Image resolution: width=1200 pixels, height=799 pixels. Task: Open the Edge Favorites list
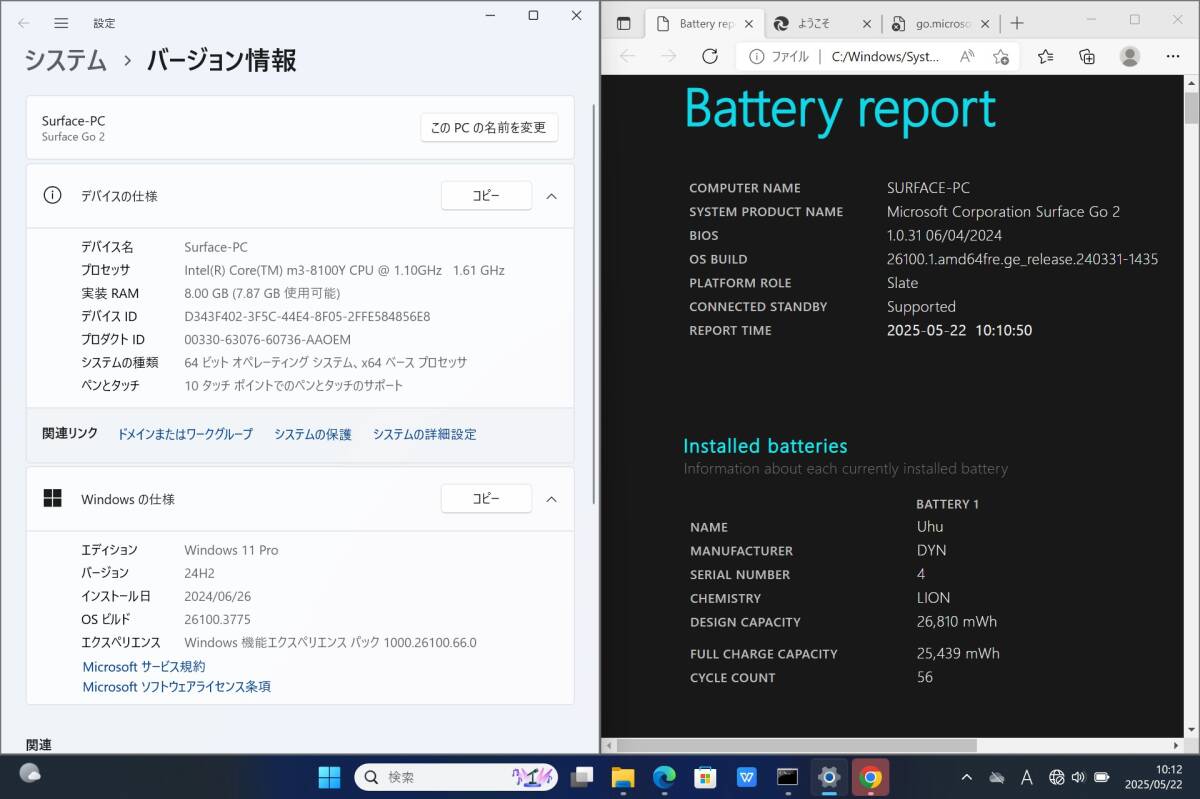(1046, 56)
